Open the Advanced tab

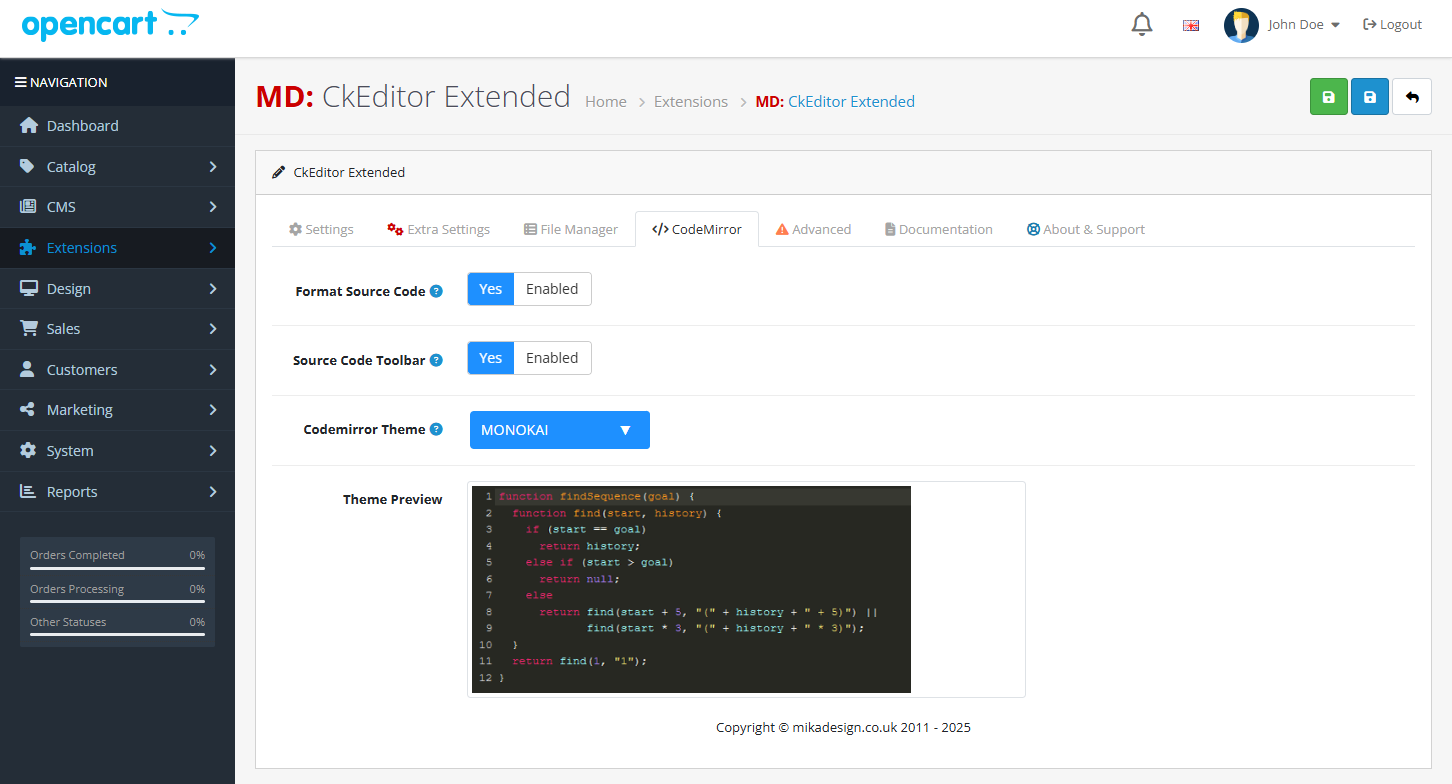(x=813, y=229)
